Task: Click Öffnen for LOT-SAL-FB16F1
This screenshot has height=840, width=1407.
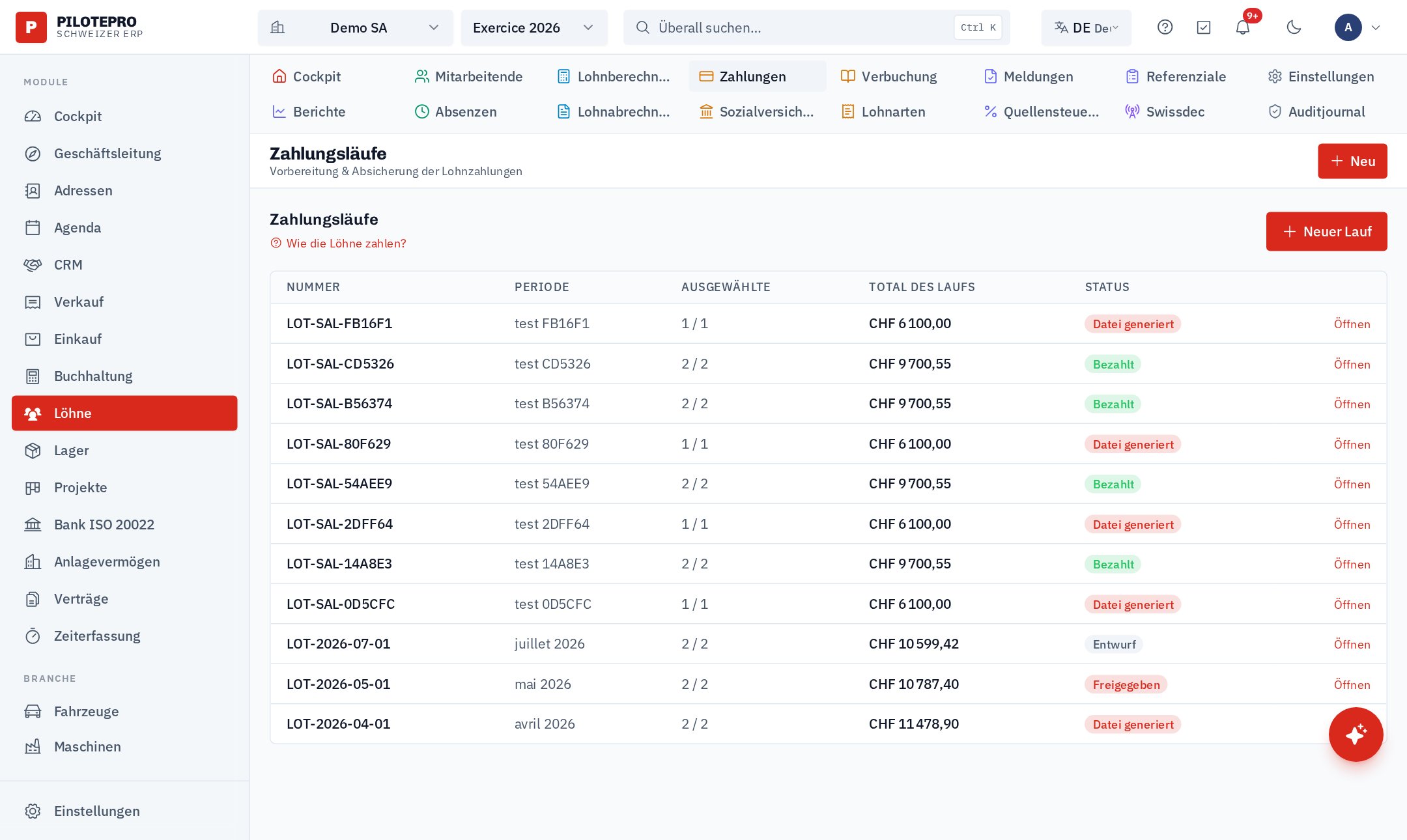Action: click(x=1352, y=324)
